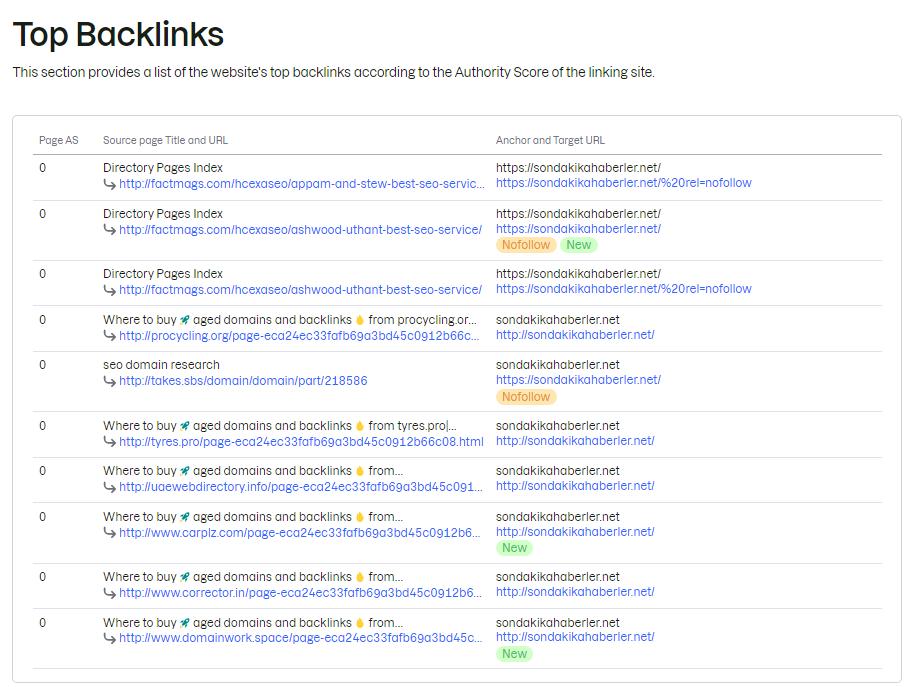
Task: Open the target URL in the corrector.in row
Action: 575,592
